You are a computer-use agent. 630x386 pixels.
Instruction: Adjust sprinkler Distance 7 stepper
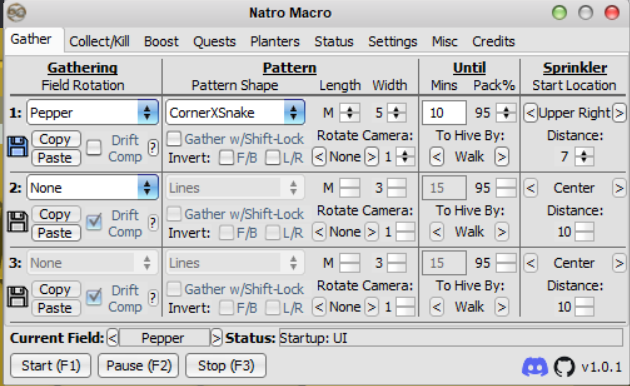tap(584, 157)
